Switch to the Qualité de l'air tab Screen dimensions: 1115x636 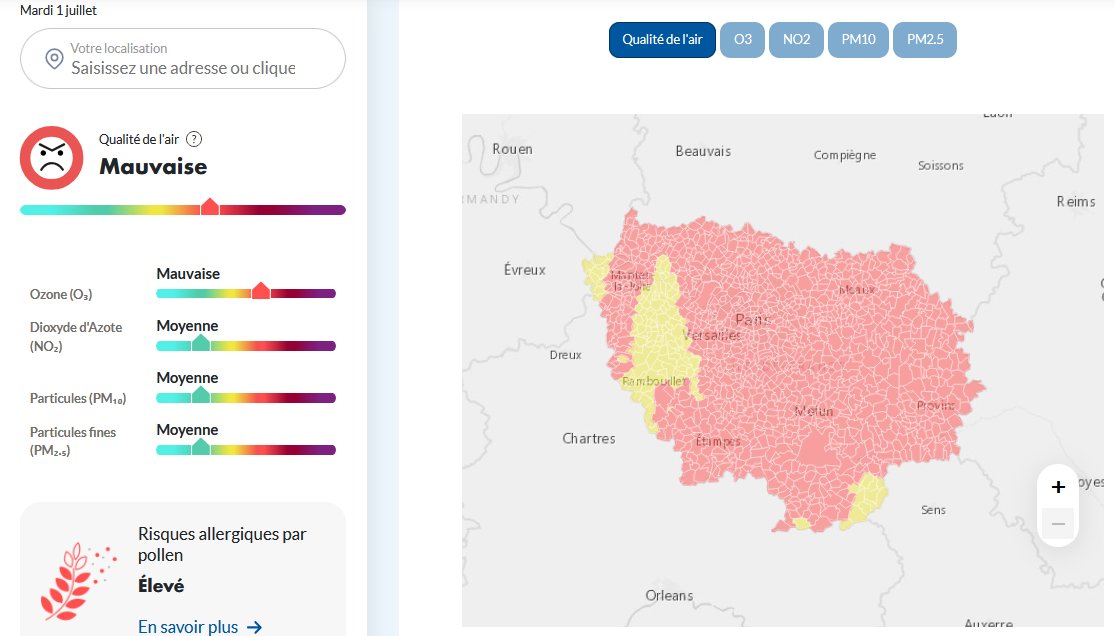tap(662, 40)
